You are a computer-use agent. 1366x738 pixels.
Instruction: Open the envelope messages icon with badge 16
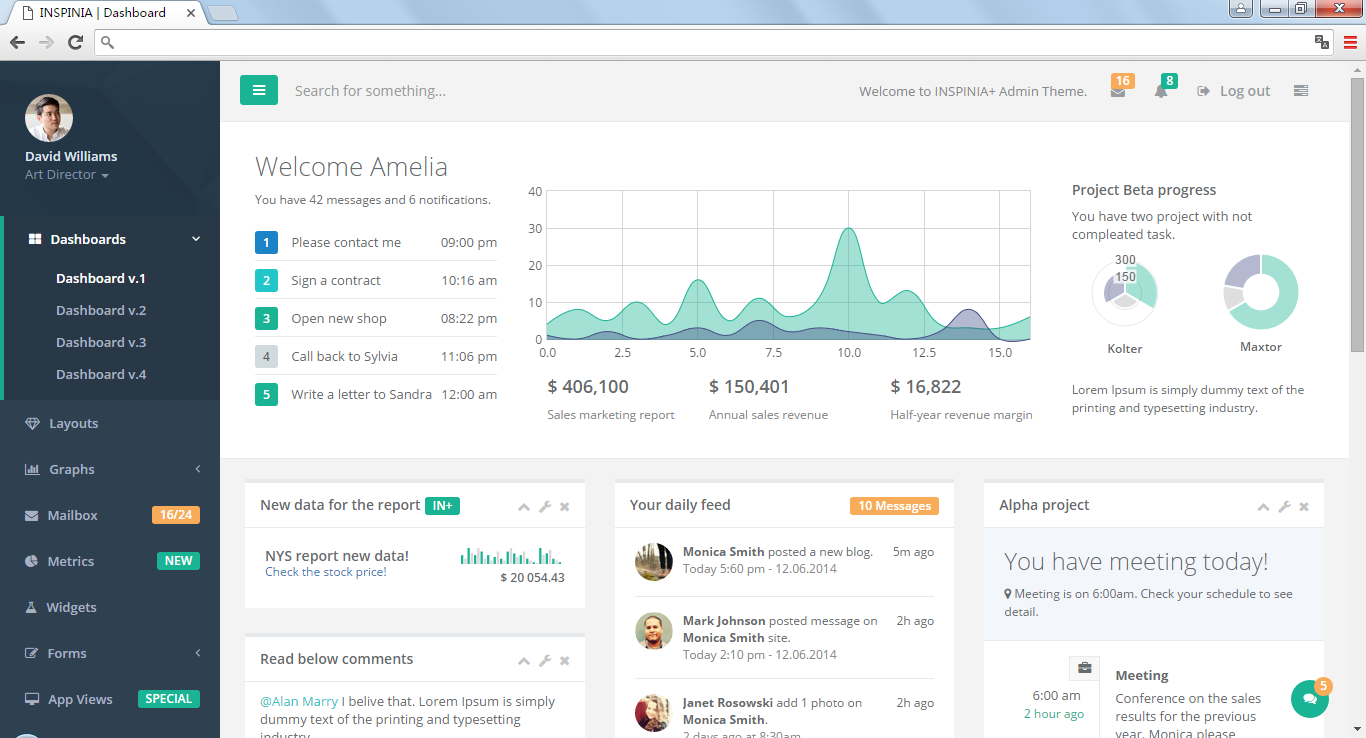click(x=1118, y=91)
